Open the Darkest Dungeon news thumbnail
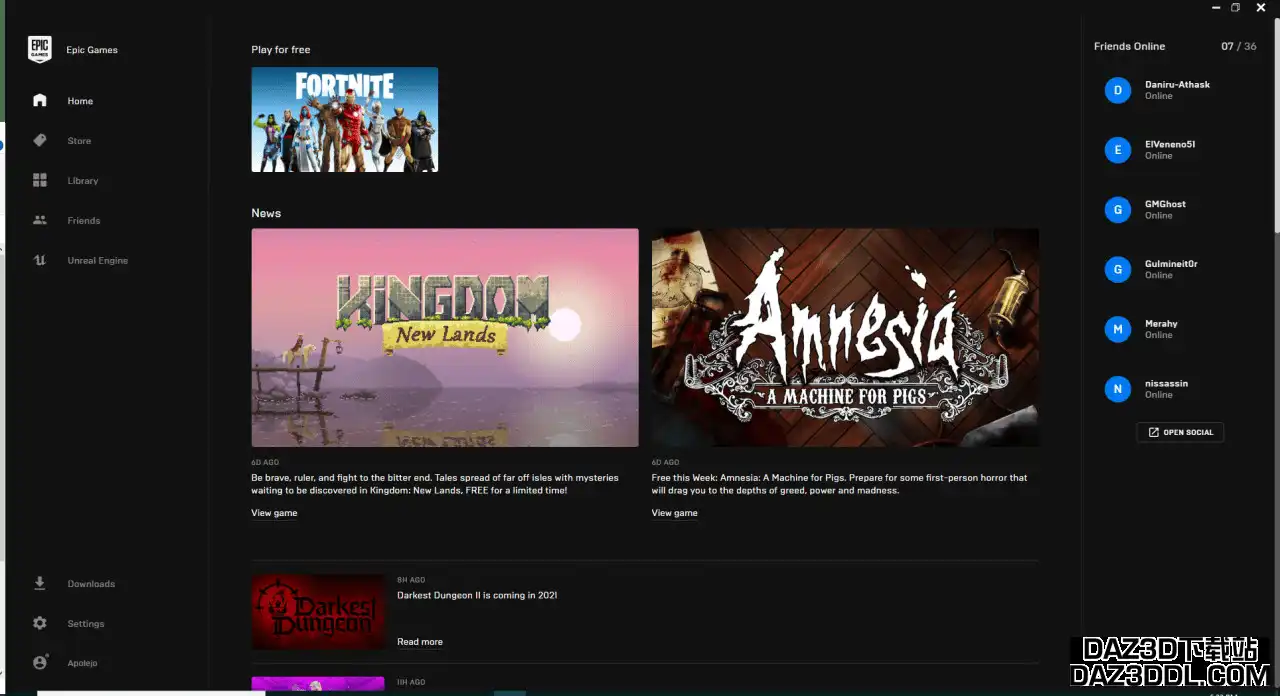The image size is (1280, 696). [318, 612]
